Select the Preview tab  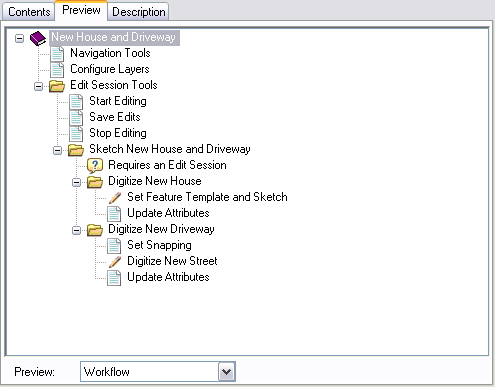[81, 10]
